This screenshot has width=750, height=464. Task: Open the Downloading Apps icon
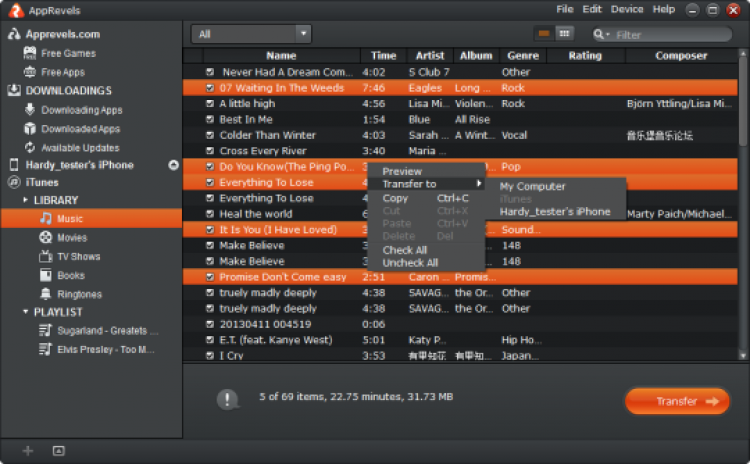[30, 110]
